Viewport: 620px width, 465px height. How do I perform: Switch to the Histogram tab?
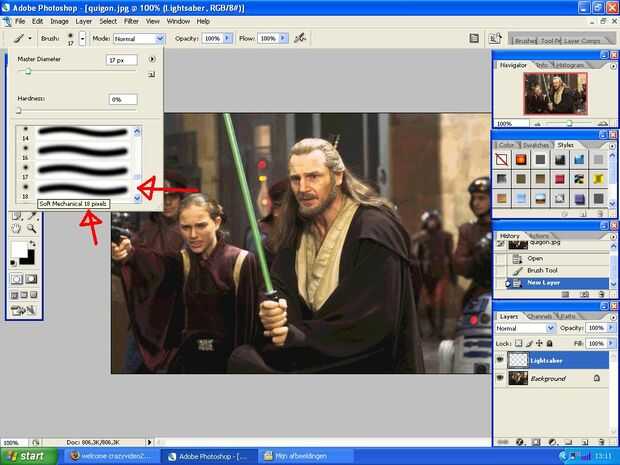[569, 65]
